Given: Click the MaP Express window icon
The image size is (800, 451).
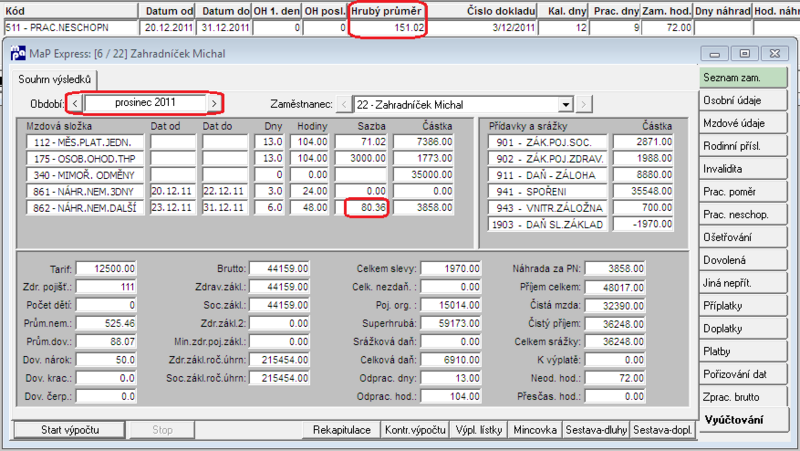Looking at the screenshot, I should point(18,53).
